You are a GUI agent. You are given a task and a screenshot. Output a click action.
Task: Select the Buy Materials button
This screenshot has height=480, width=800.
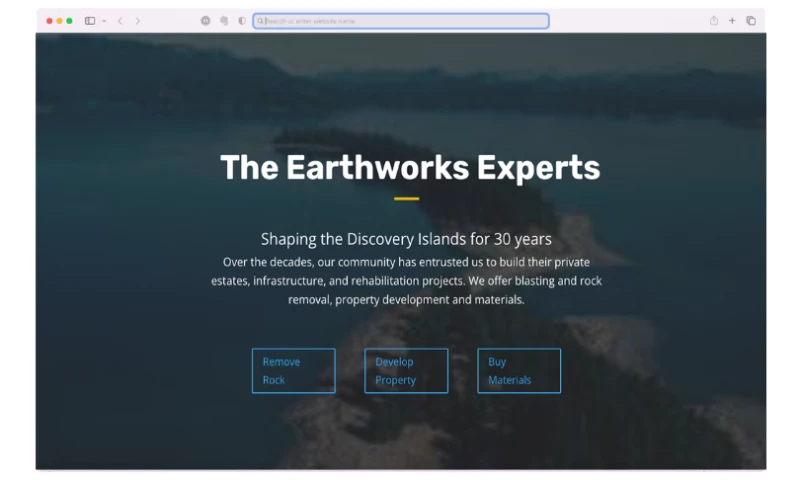click(x=519, y=371)
